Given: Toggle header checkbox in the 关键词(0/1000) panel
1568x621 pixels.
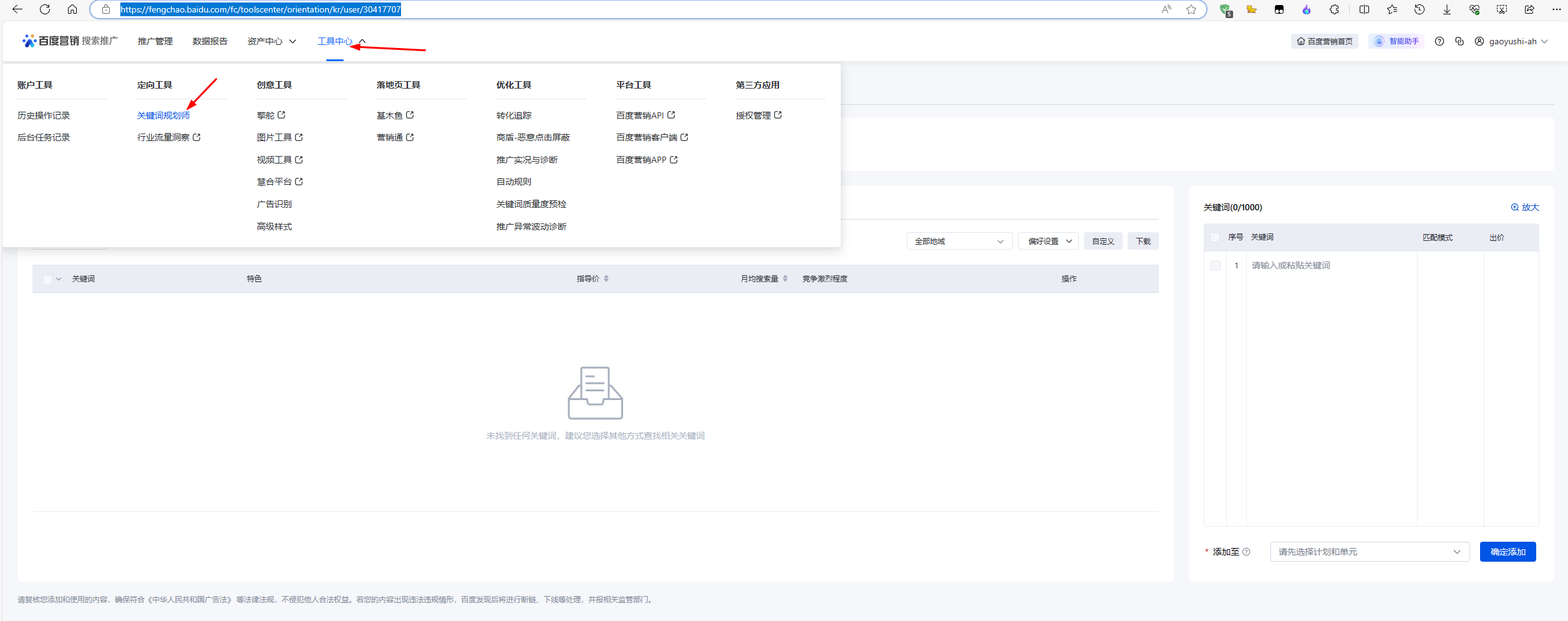Looking at the screenshot, I should point(1215,237).
